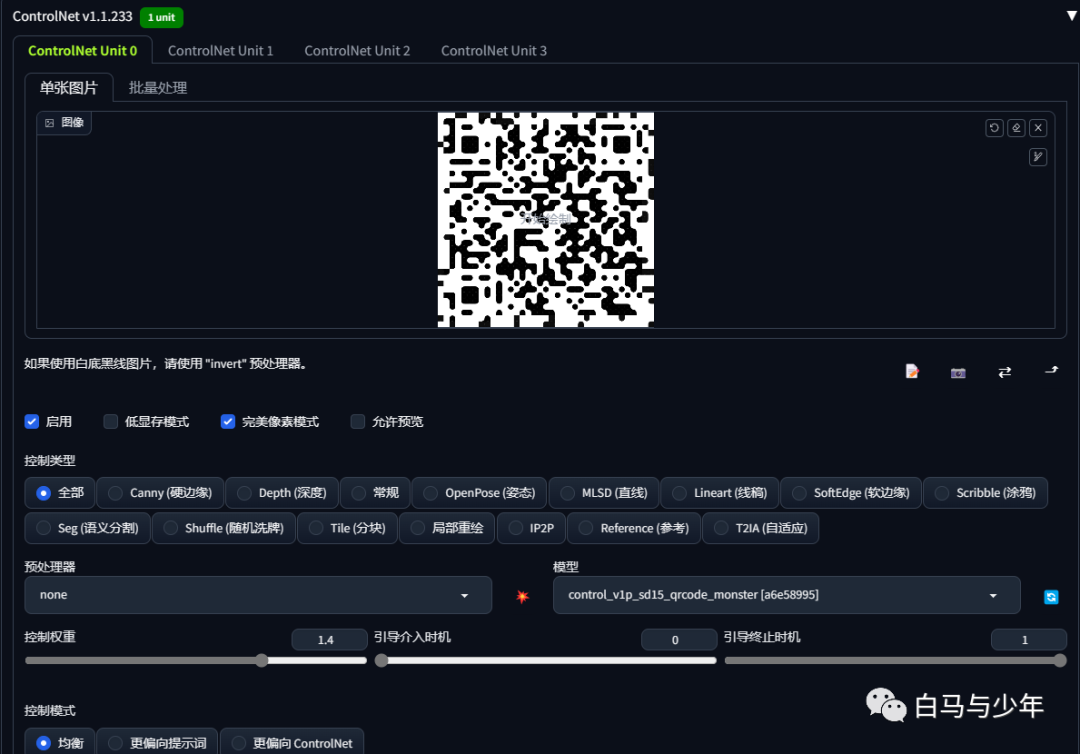Open new canvas with notepad icon
The width and height of the screenshot is (1080, 754).
pyautogui.click(x=912, y=372)
